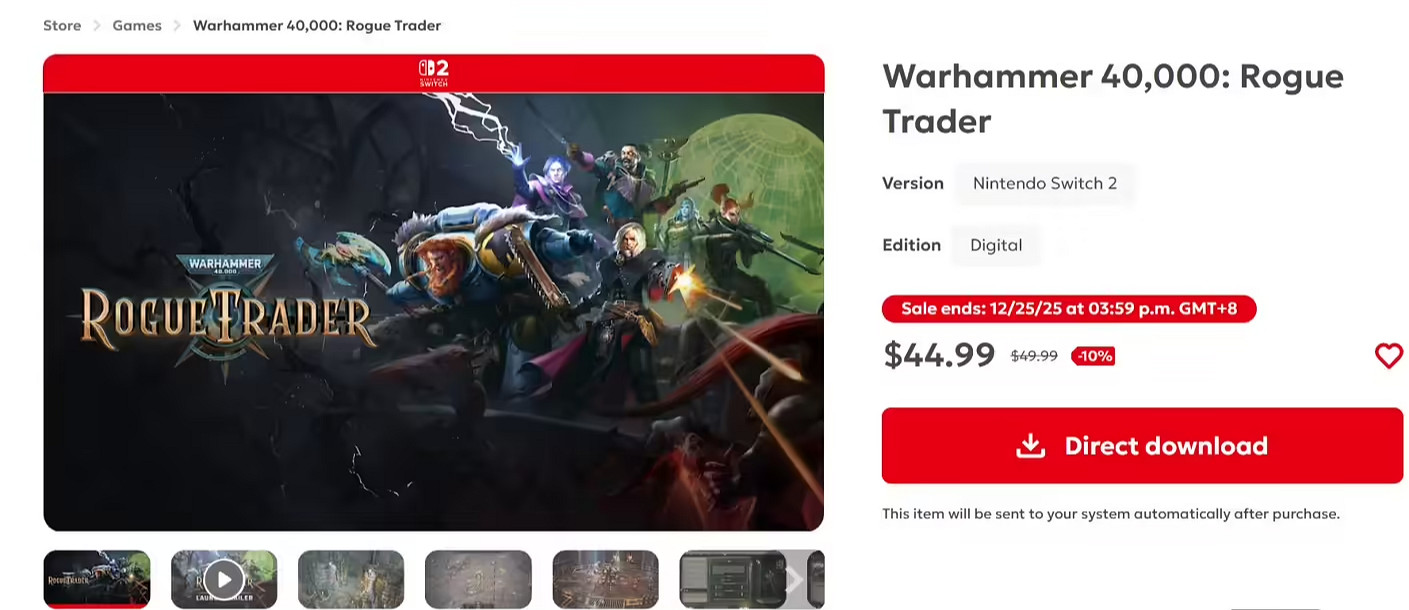Click the -10% discount badge
1409x610 pixels.
(1093, 356)
